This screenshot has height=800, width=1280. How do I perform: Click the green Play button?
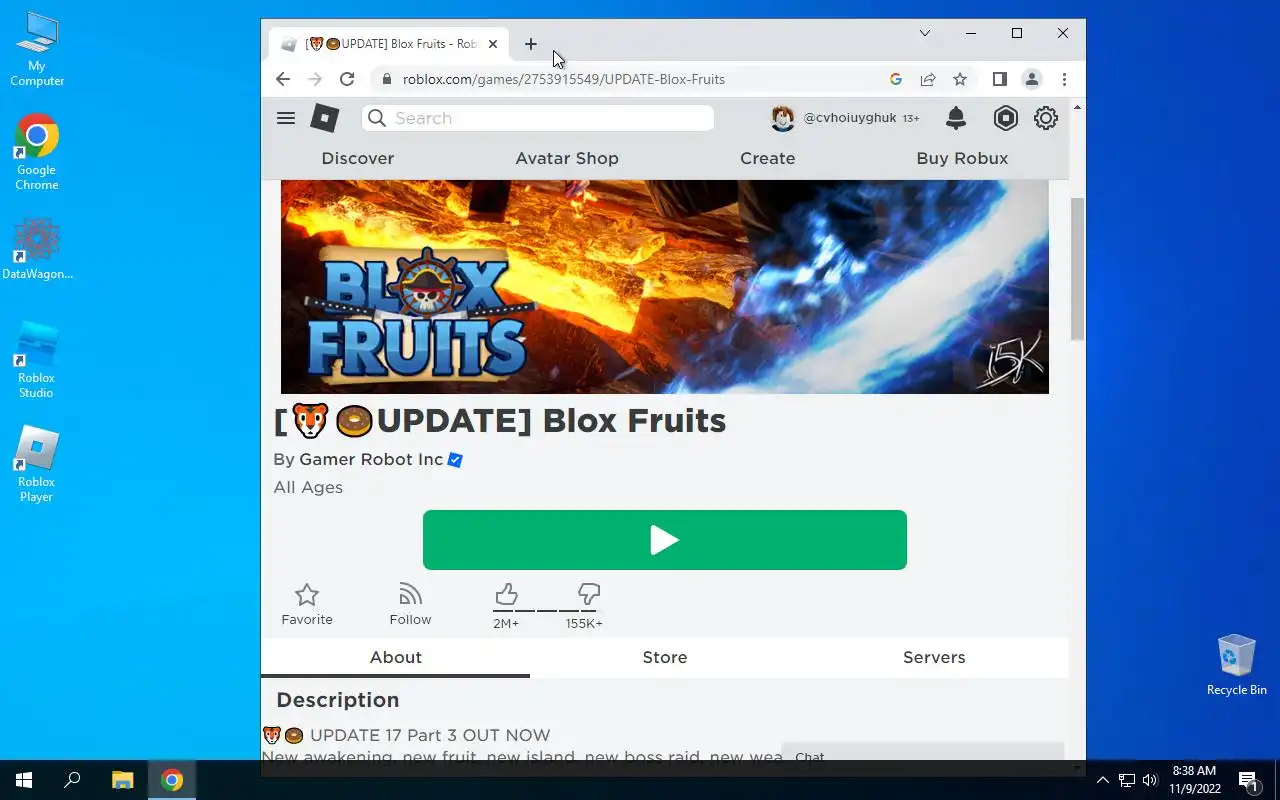point(665,540)
